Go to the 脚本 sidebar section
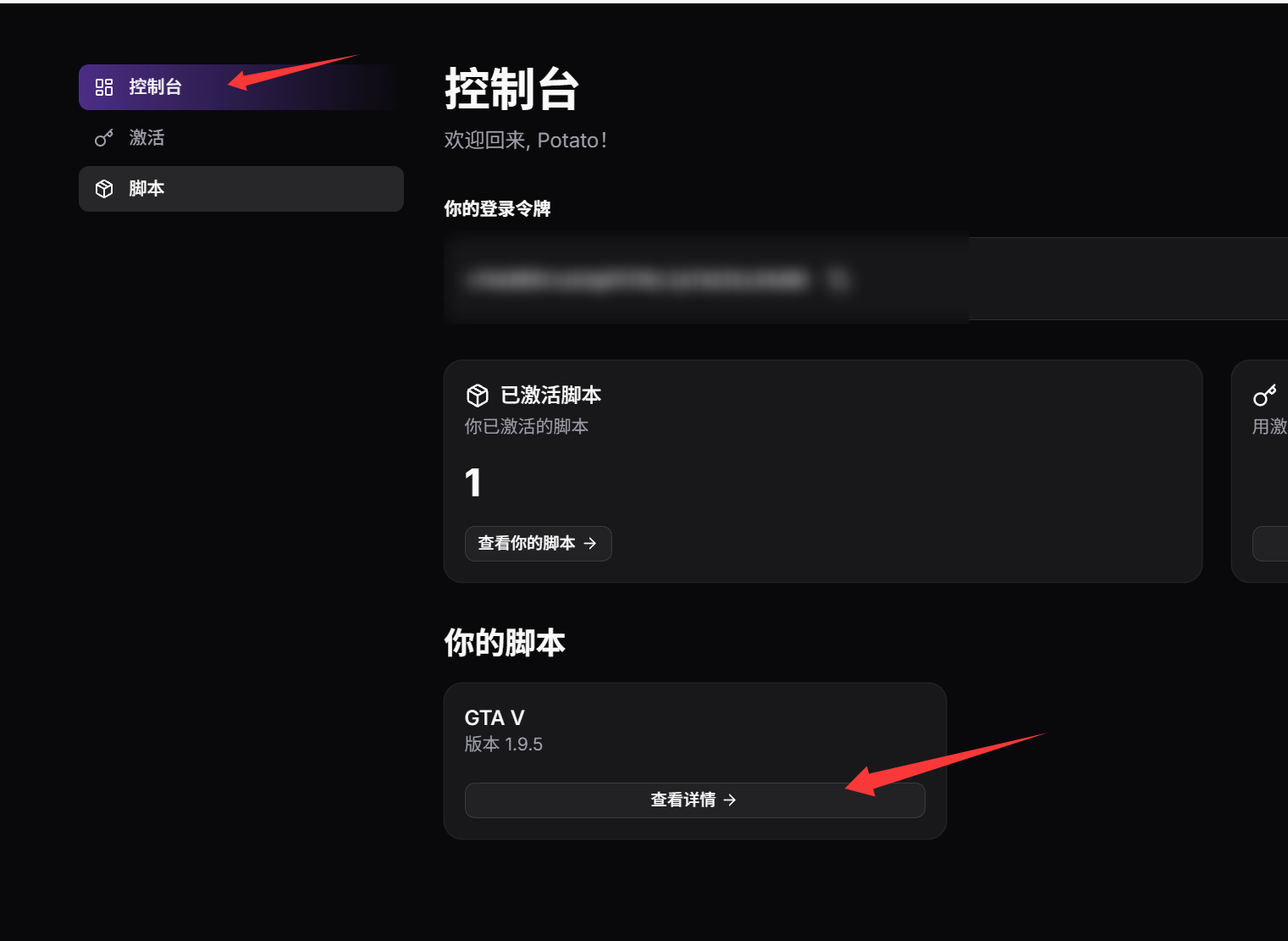Screen dimensions: 1288x941 click(x=241, y=189)
